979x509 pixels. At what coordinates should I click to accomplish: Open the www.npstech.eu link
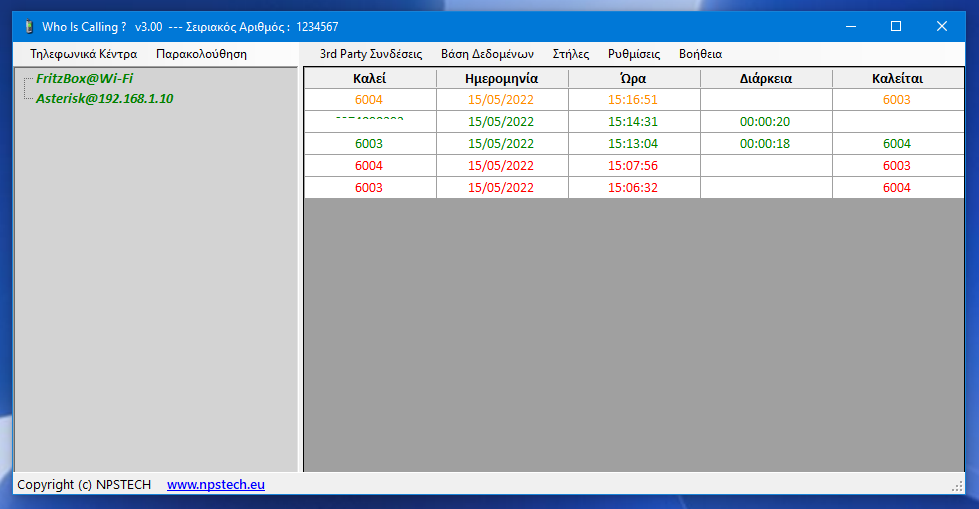(x=216, y=485)
